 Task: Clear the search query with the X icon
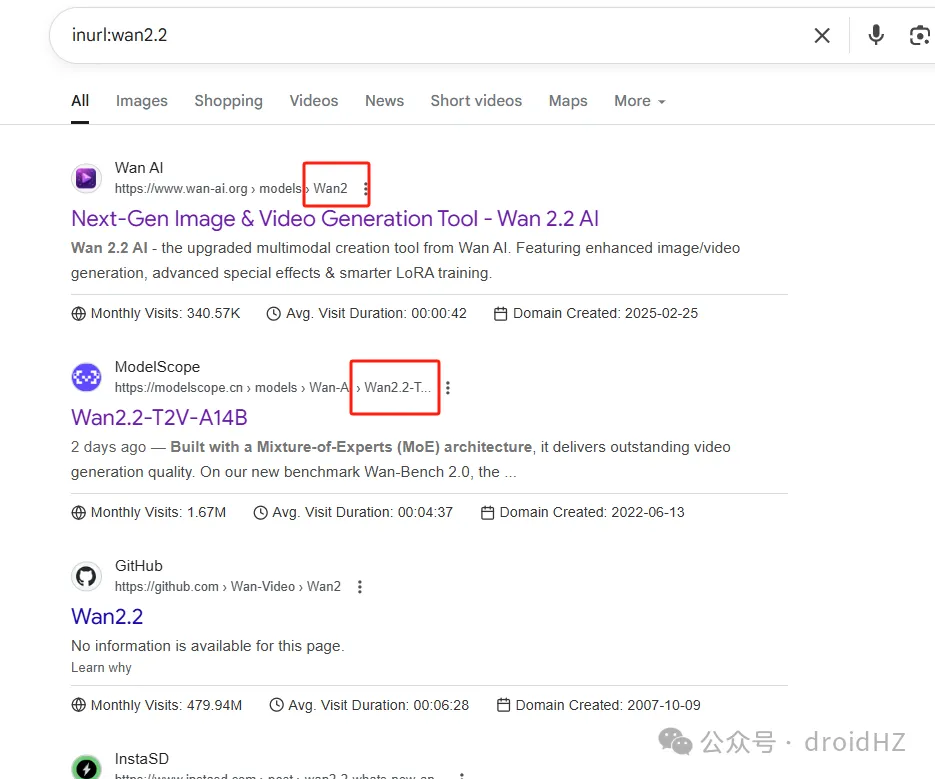[x=822, y=36]
